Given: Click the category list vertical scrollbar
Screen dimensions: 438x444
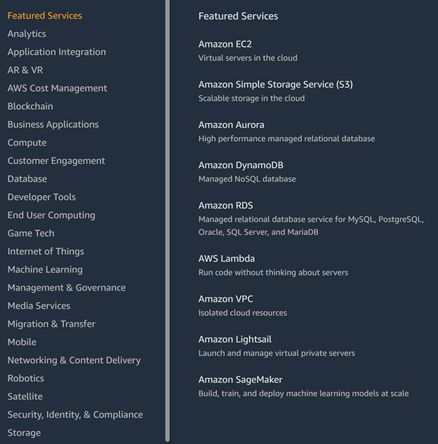Looking at the screenshot, I should tap(168, 220).
